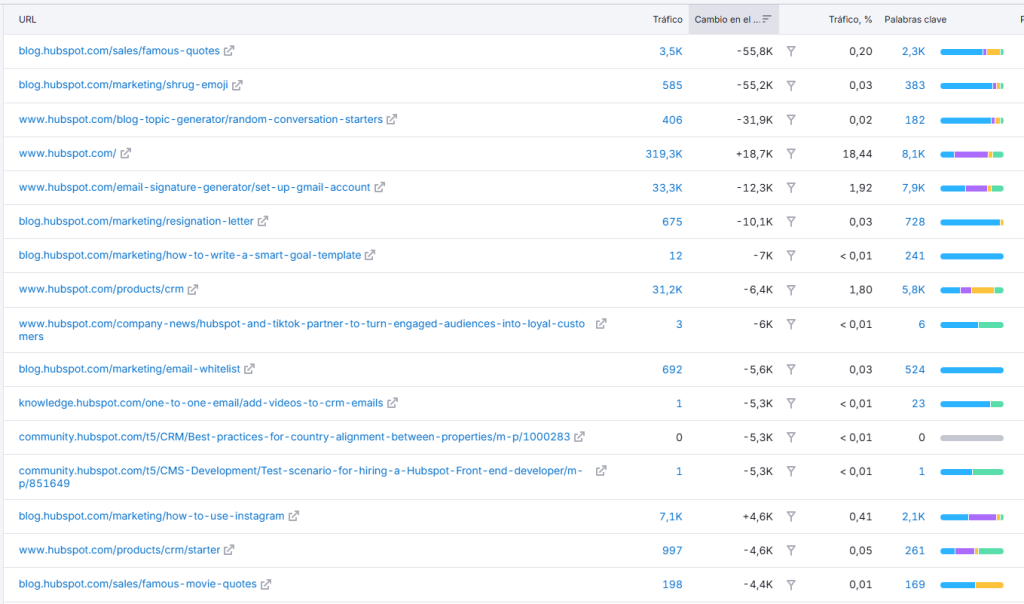This screenshot has height=604, width=1024.
Task: Click external link icon beside shrug-emoji URL
Action: [x=237, y=85]
